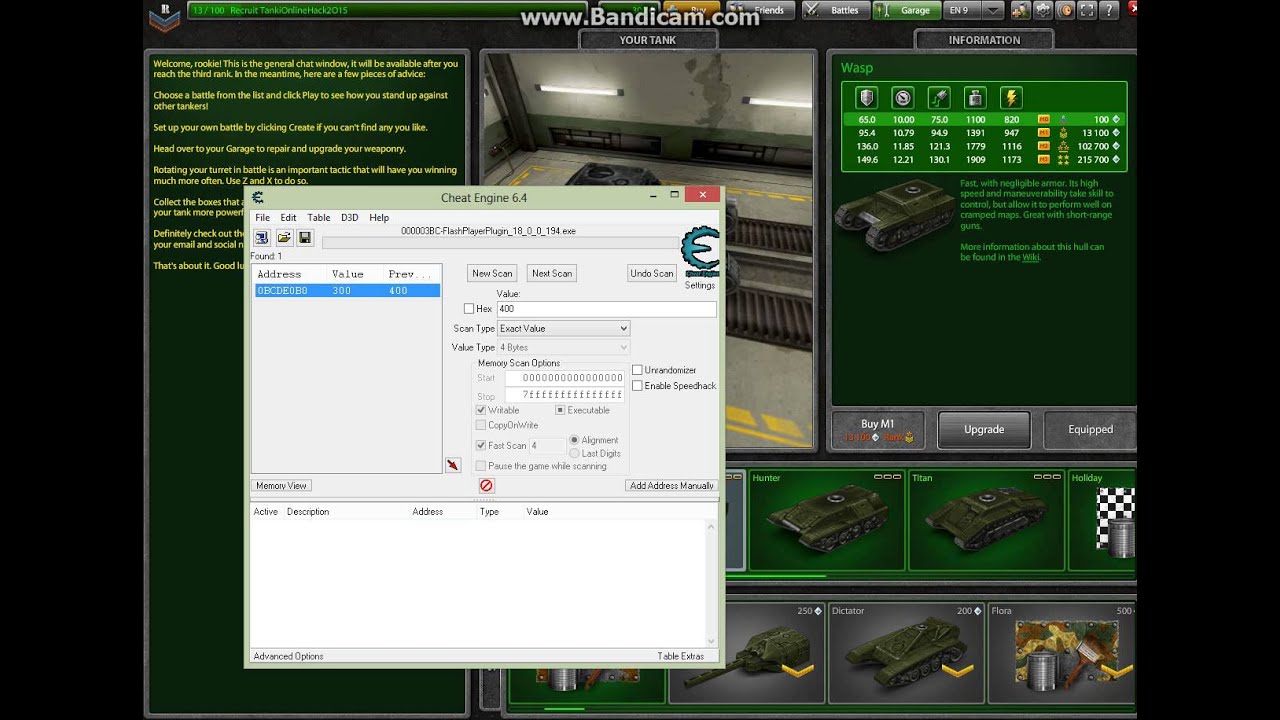Click the Next Scan button
The width and height of the screenshot is (1280, 720).
(552, 273)
